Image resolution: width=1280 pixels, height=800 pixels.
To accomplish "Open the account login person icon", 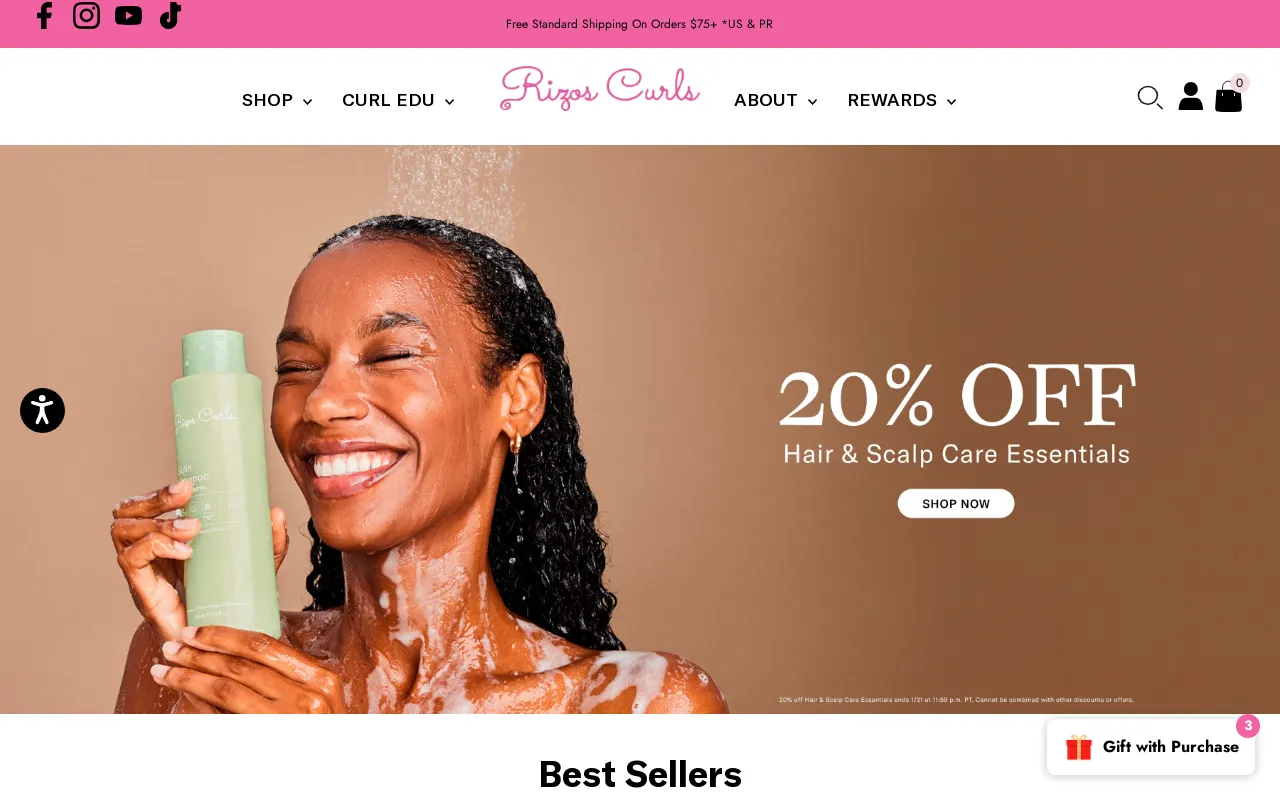I will pos(1190,96).
